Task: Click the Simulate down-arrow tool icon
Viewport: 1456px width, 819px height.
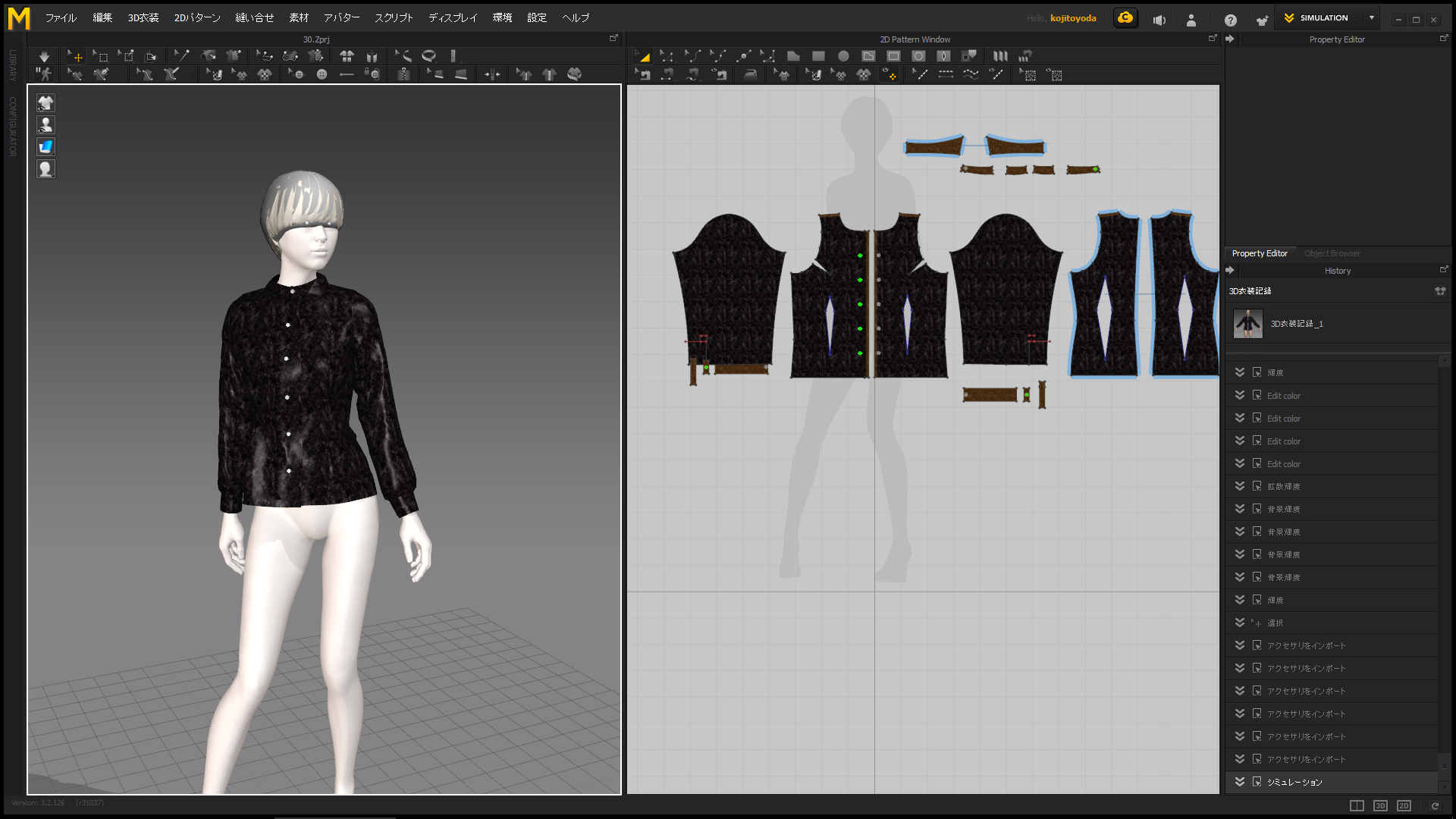Action: [x=44, y=56]
